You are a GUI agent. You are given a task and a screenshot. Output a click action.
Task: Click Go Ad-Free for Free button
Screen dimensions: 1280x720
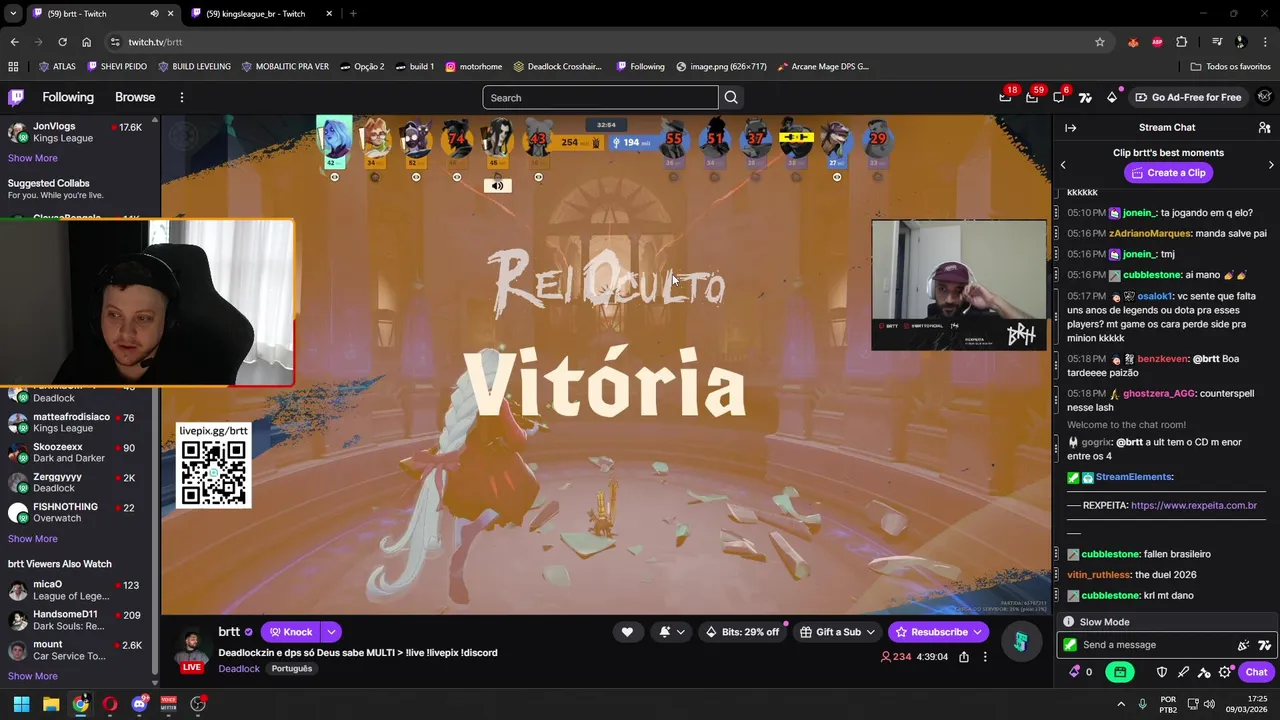point(1188,97)
